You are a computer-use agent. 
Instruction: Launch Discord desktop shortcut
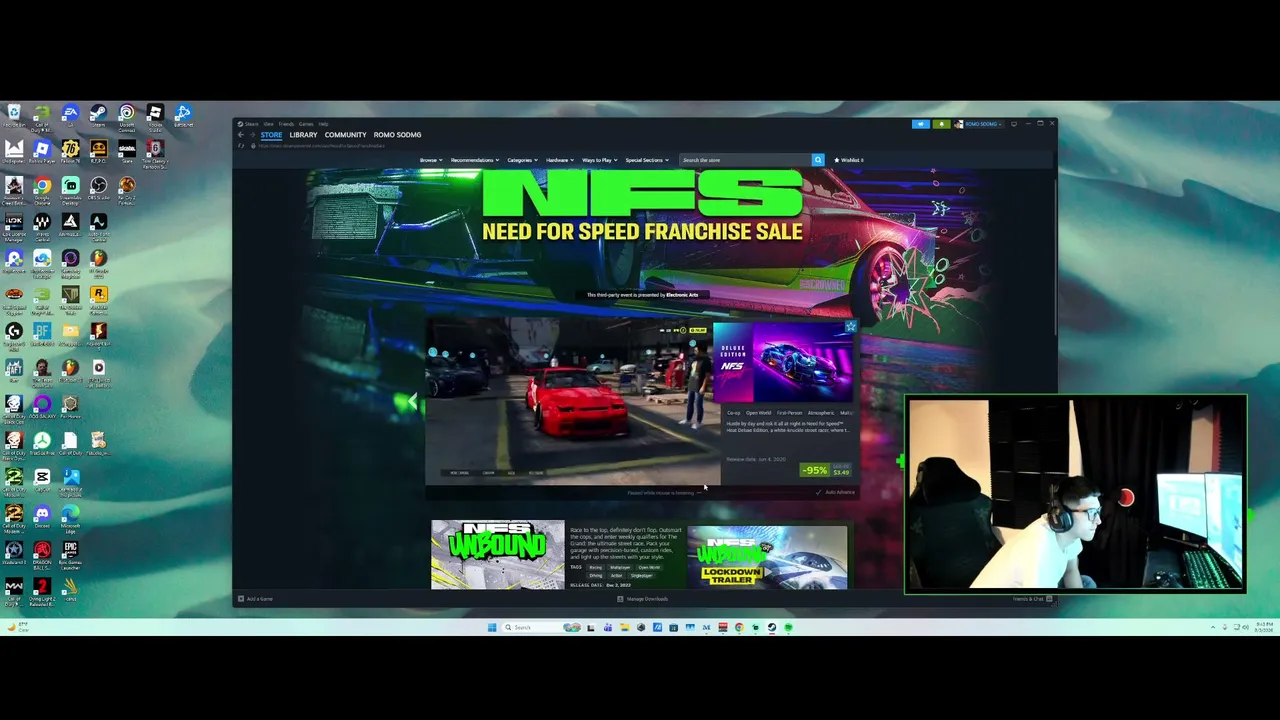[x=42, y=517]
